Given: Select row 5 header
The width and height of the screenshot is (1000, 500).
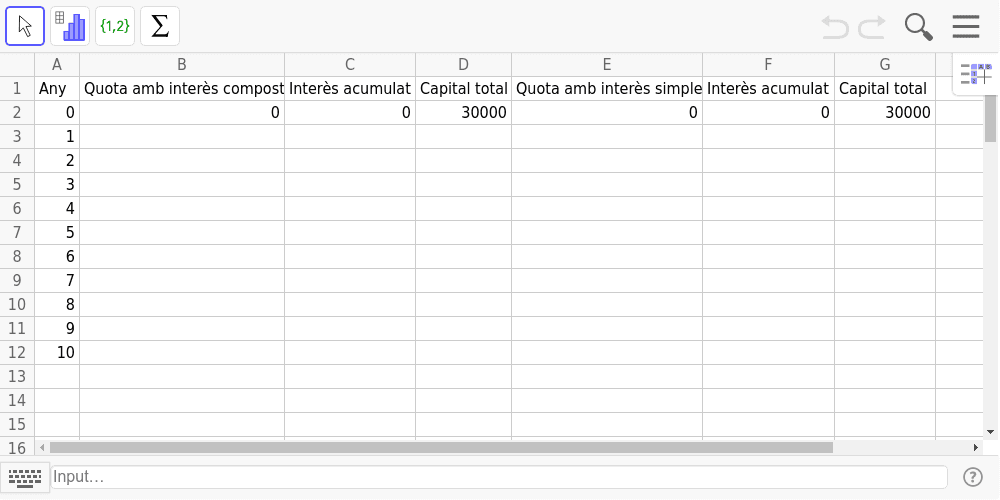Looking at the screenshot, I should tap(17, 185).
